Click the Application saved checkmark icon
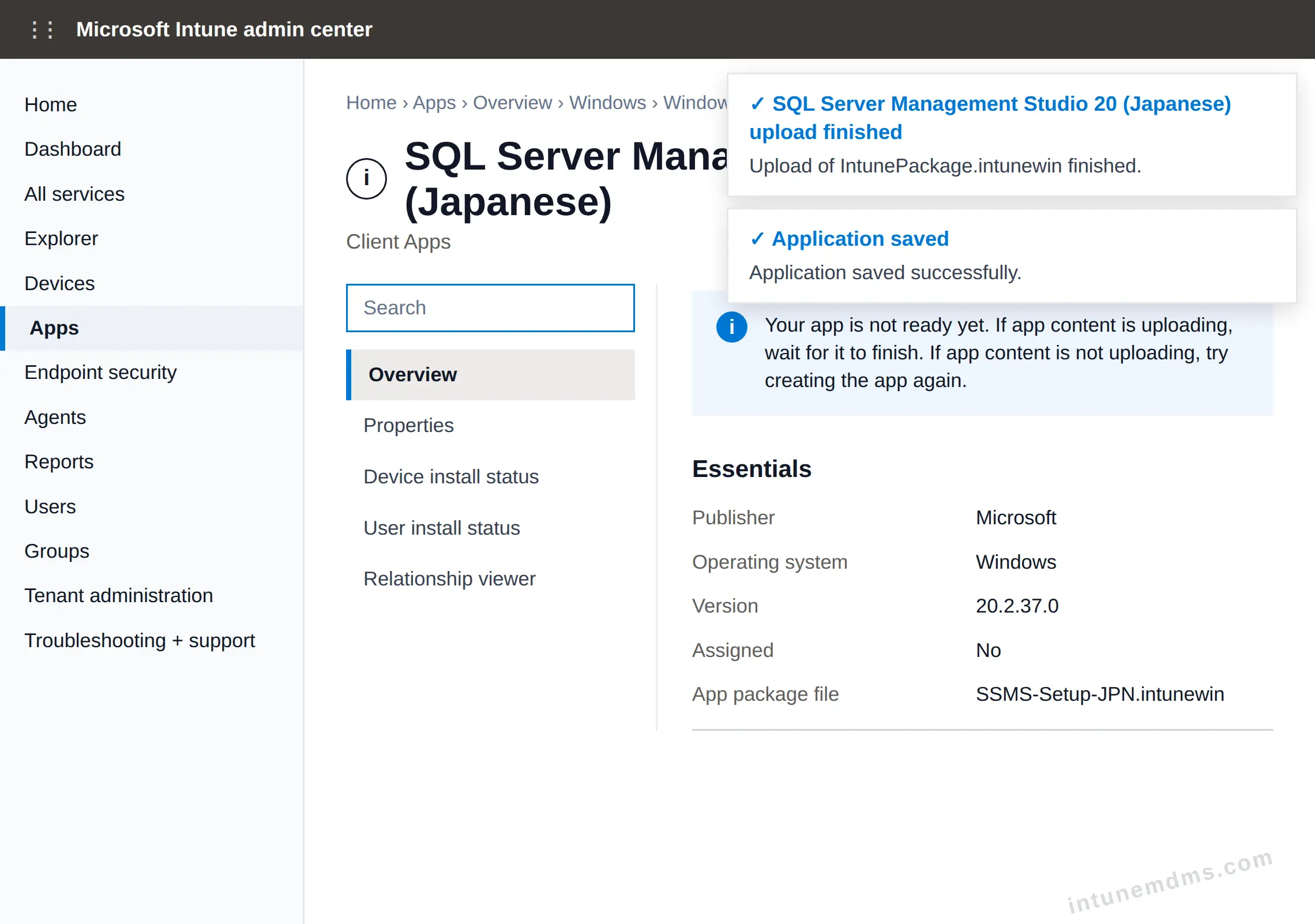This screenshot has width=1315, height=924. pos(757,239)
